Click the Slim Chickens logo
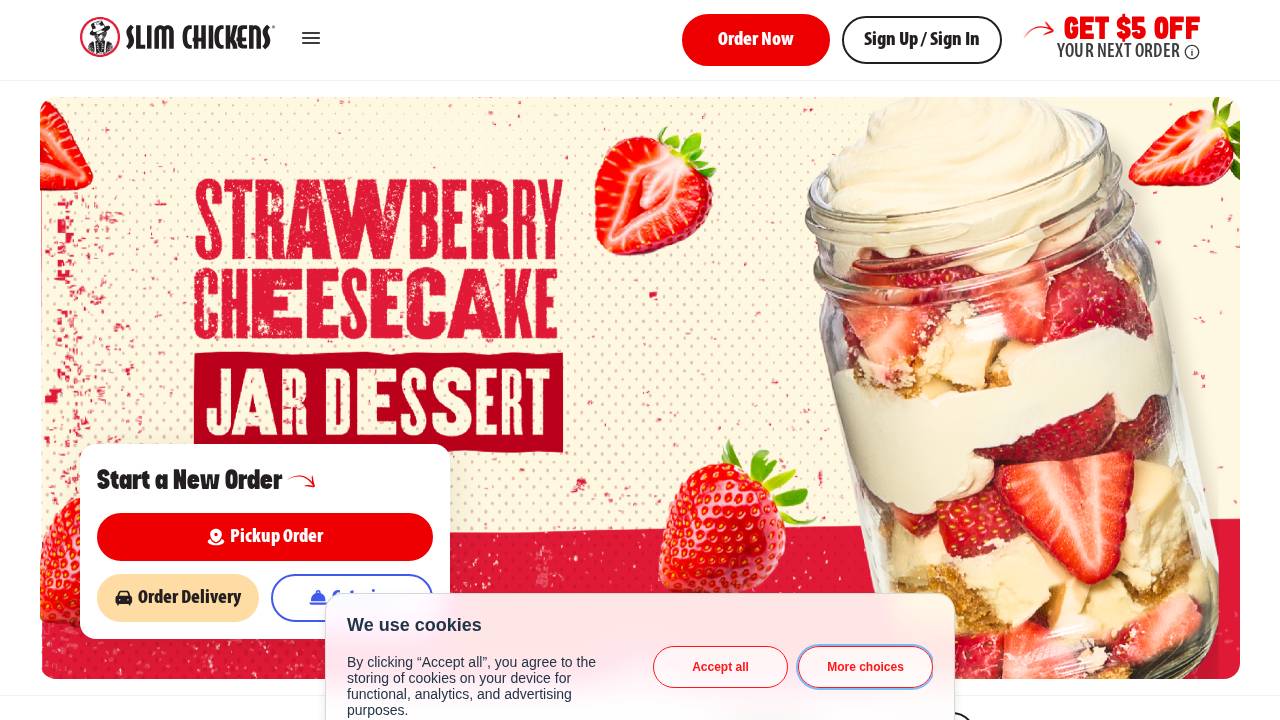This screenshot has width=1280, height=720. pos(177,37)
